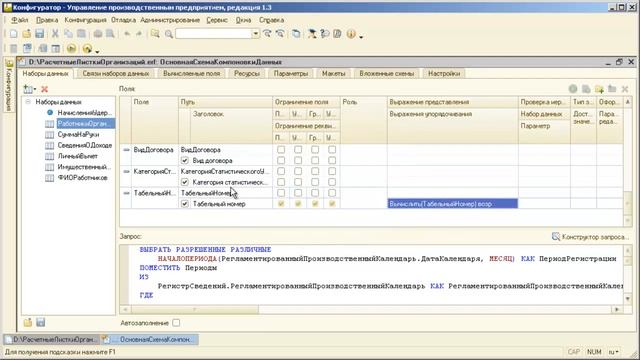Open the Отладка menu
The image size is (640, 360).
123,20
